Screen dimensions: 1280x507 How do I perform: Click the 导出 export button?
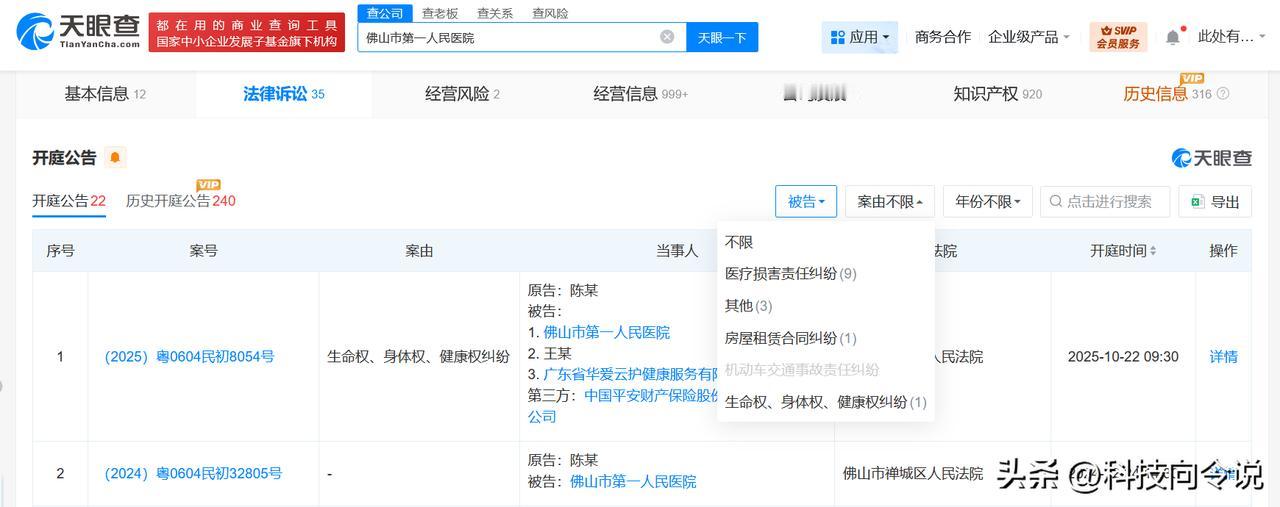coord(1215,201)
